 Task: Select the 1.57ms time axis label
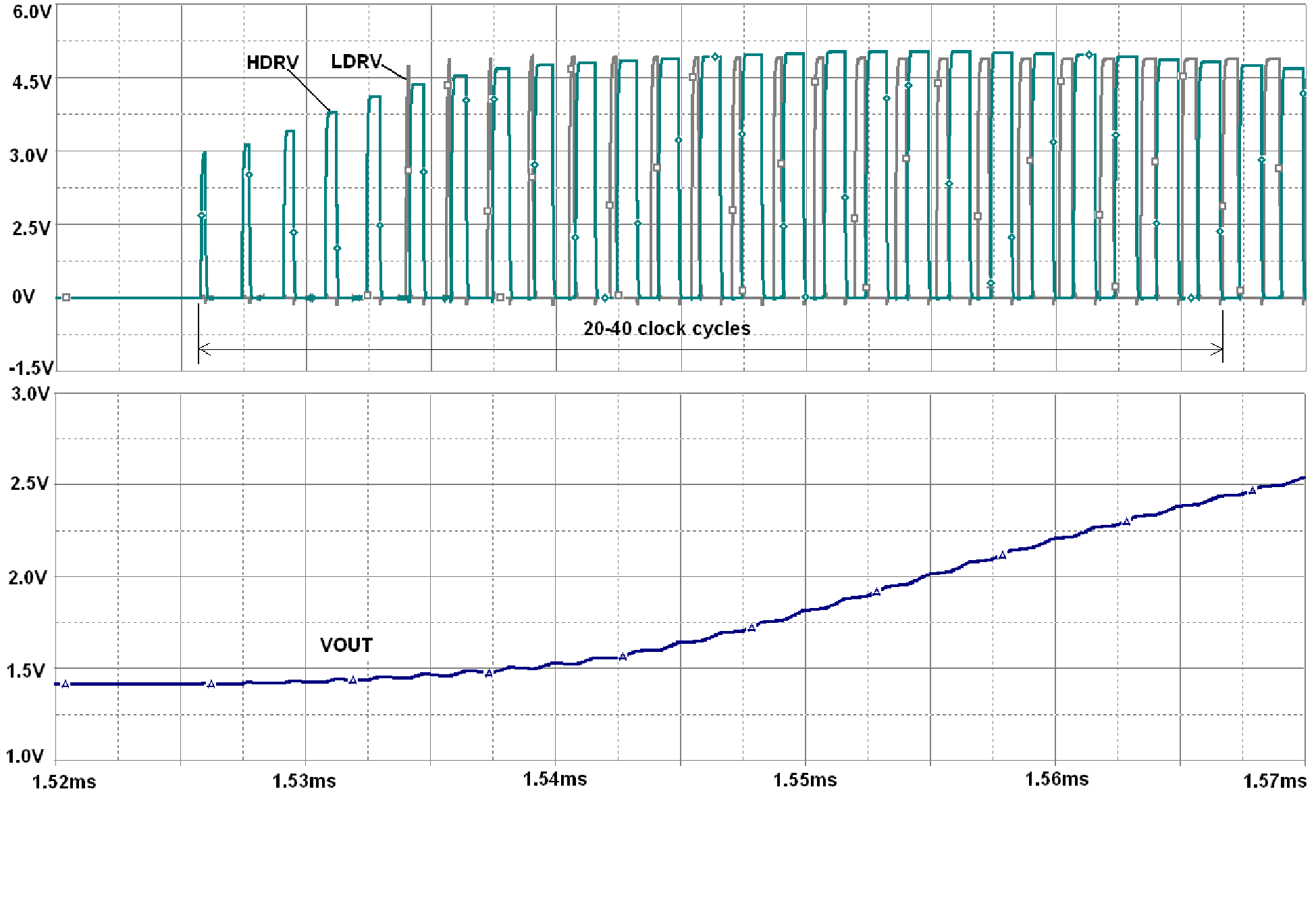click(x=1274, y=782)
